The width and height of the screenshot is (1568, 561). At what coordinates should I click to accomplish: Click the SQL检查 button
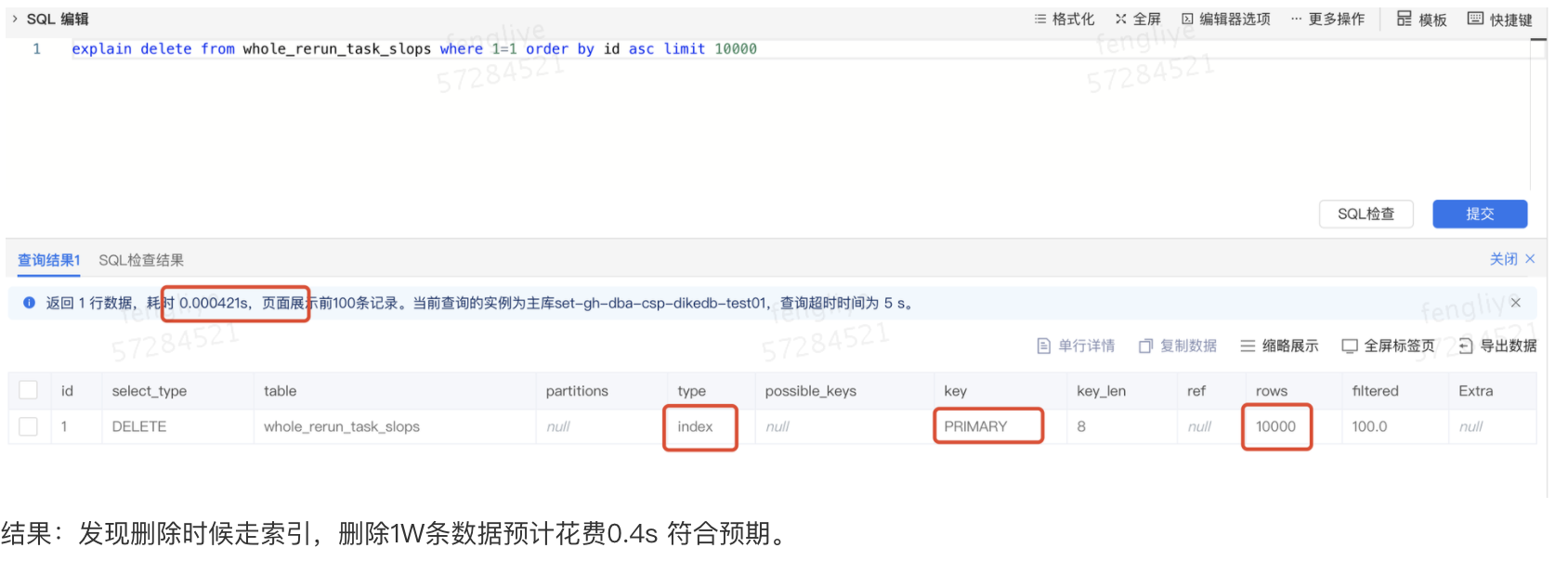pos(1366,214)
